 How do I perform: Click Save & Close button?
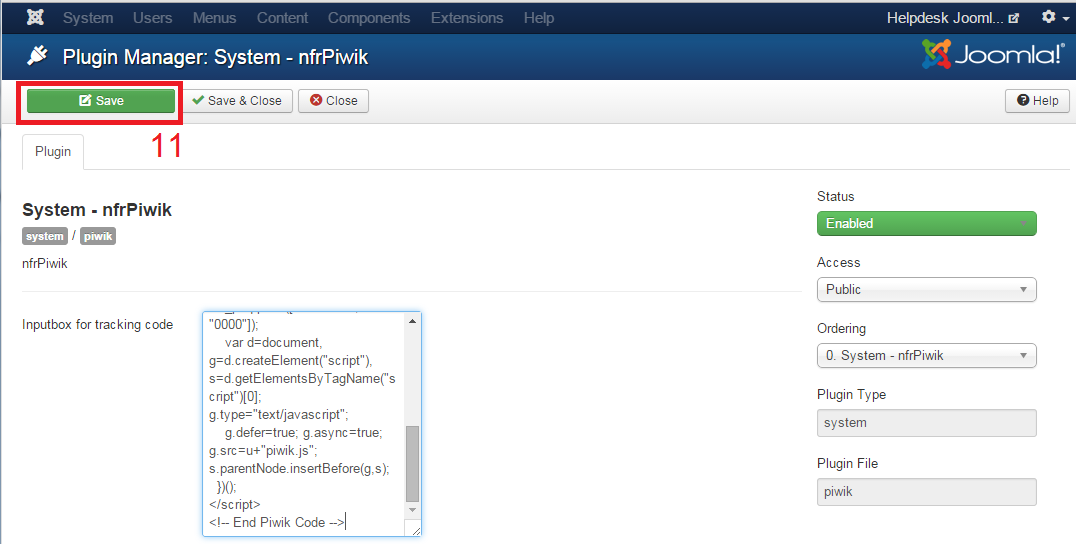(x=237, y=101)
